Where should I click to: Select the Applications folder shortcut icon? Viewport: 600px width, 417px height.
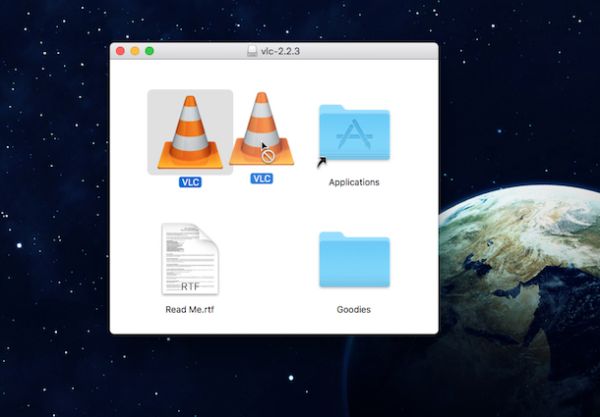pos(354,134)
